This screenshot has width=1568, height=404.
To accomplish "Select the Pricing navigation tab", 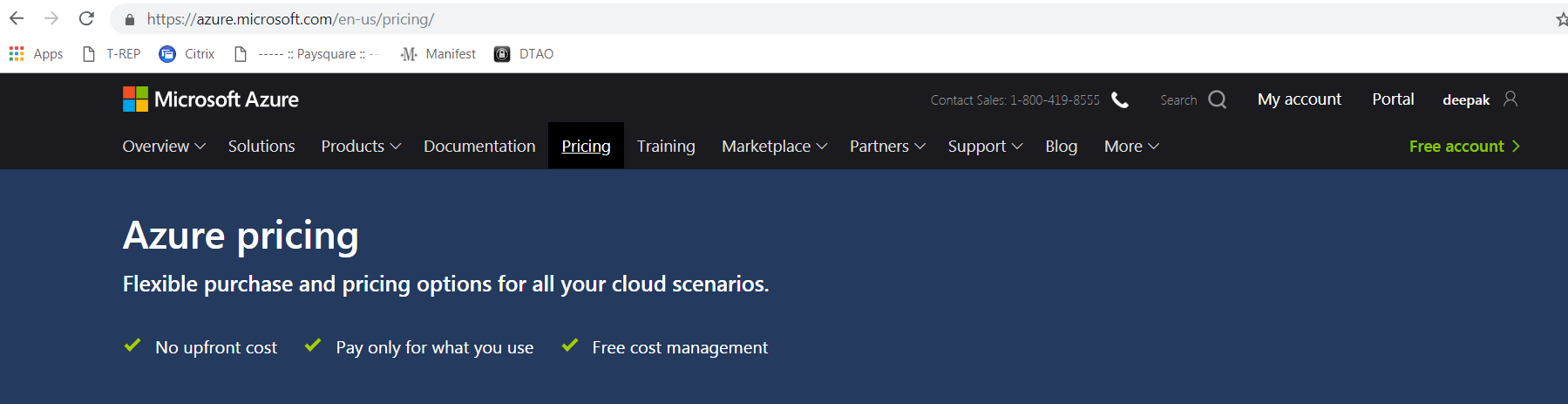I will pos(586,147).
